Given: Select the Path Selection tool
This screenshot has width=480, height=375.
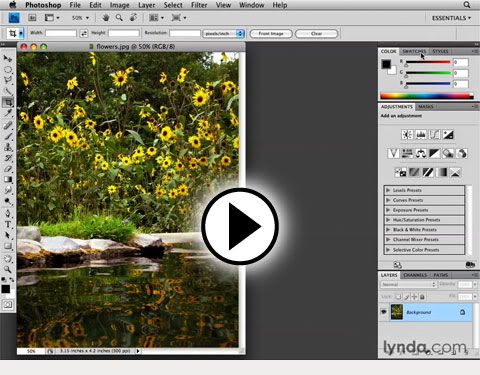Looking at the screenshot, I should (8, 235).
